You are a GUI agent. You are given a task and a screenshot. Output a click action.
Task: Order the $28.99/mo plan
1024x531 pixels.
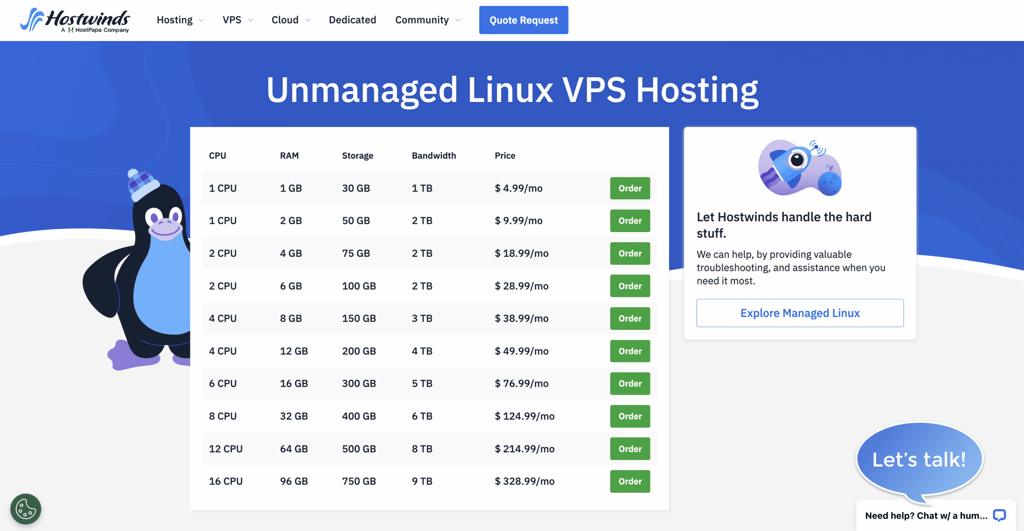(x=630, y=286)
